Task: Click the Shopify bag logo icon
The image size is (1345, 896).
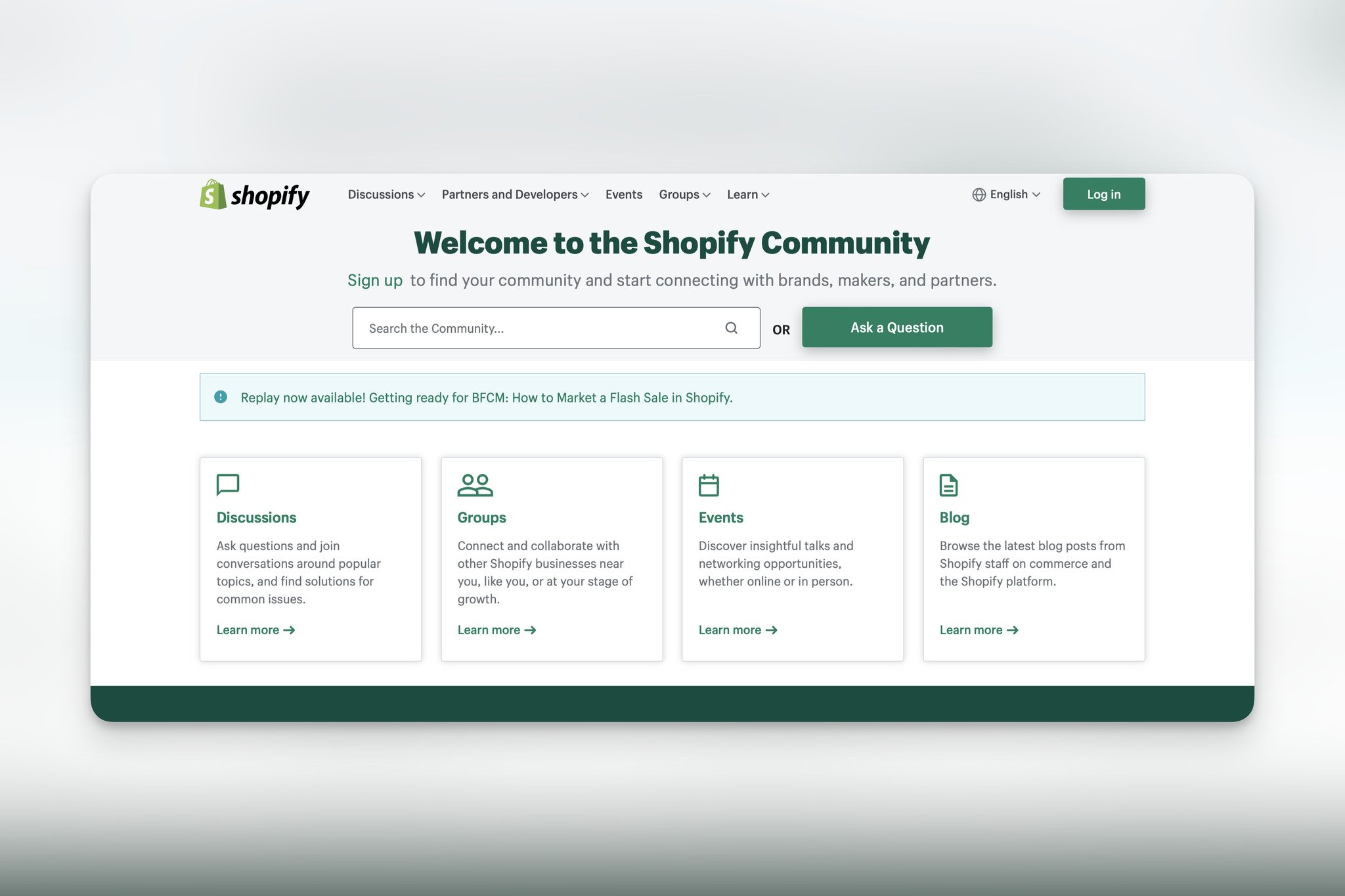Action: pyautogui.click(x=210, y=193)
